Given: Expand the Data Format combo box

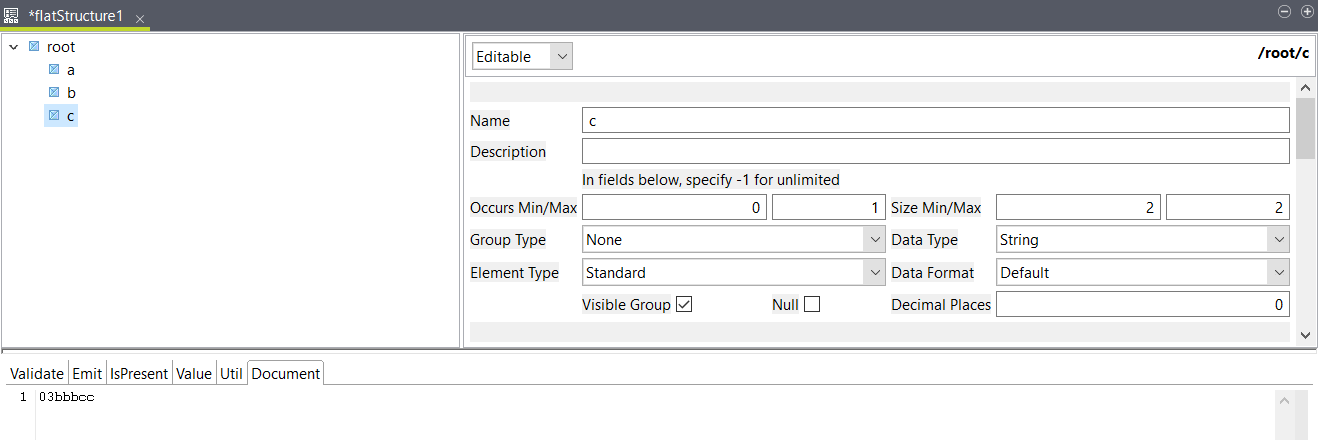Looking at the screenshot, I should coord(1278,273).
